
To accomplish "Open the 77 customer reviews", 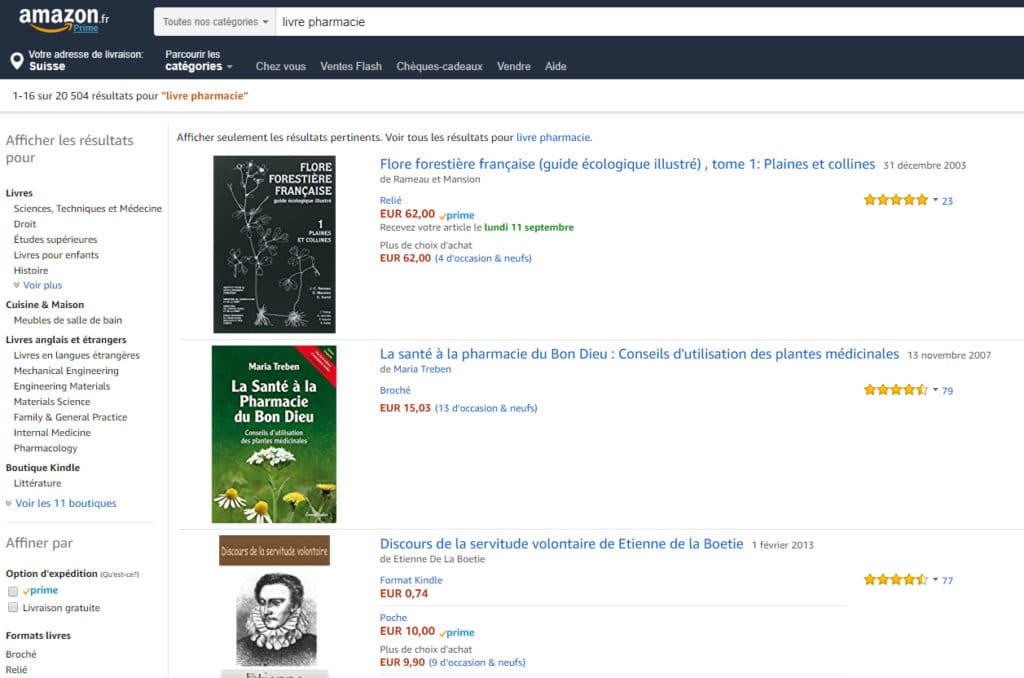I will 947,580.
